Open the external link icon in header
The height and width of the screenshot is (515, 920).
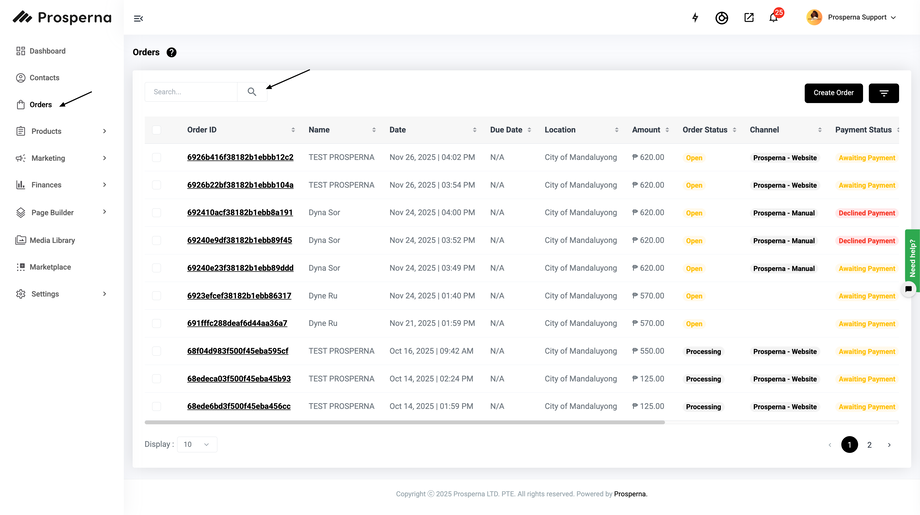[749, 18]
